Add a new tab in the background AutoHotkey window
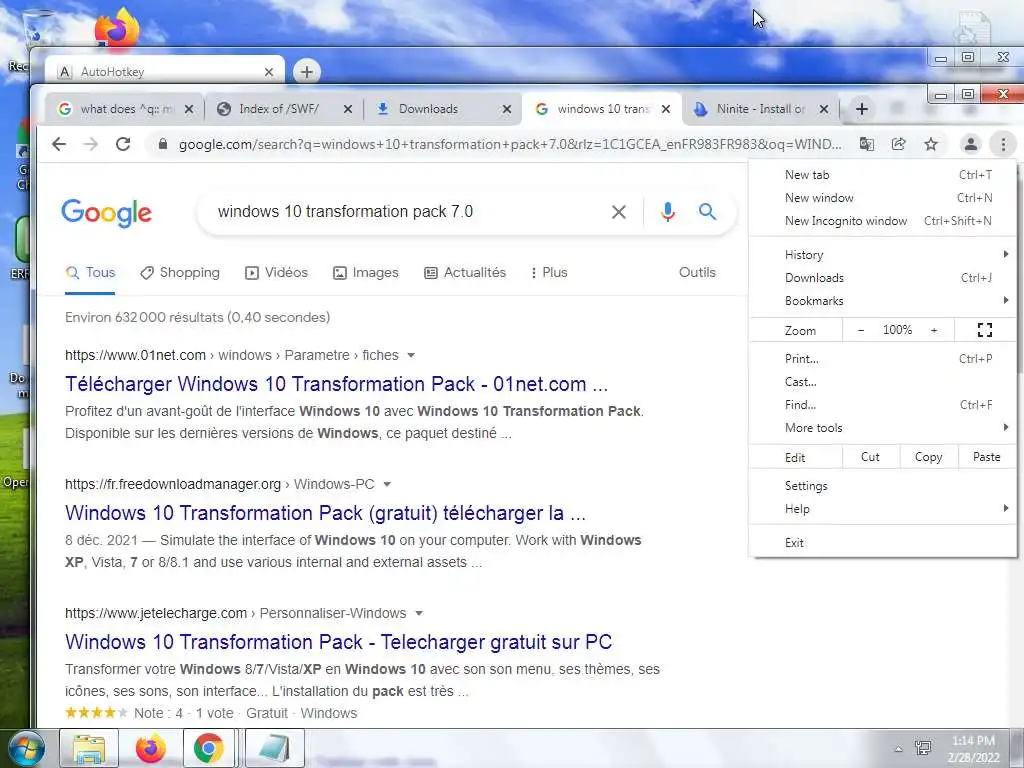 (307, 72)
